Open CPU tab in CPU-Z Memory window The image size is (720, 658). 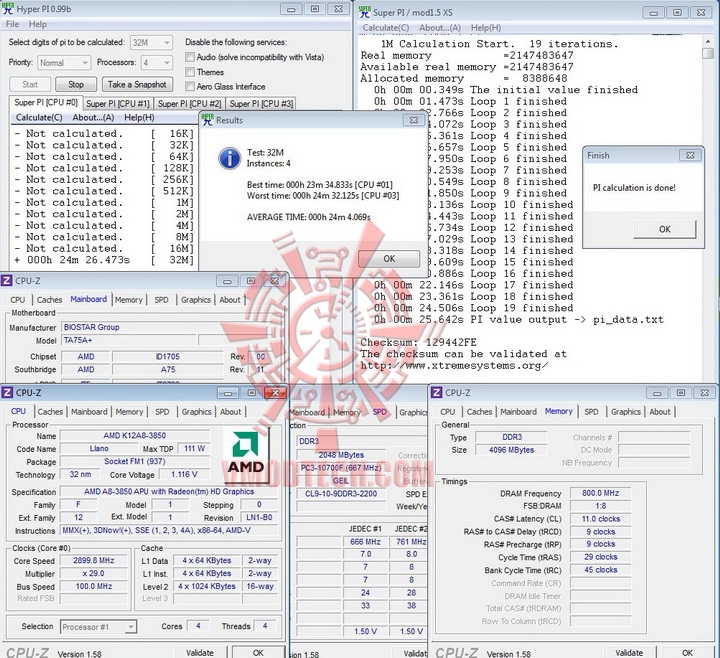(x=447, y=412)
